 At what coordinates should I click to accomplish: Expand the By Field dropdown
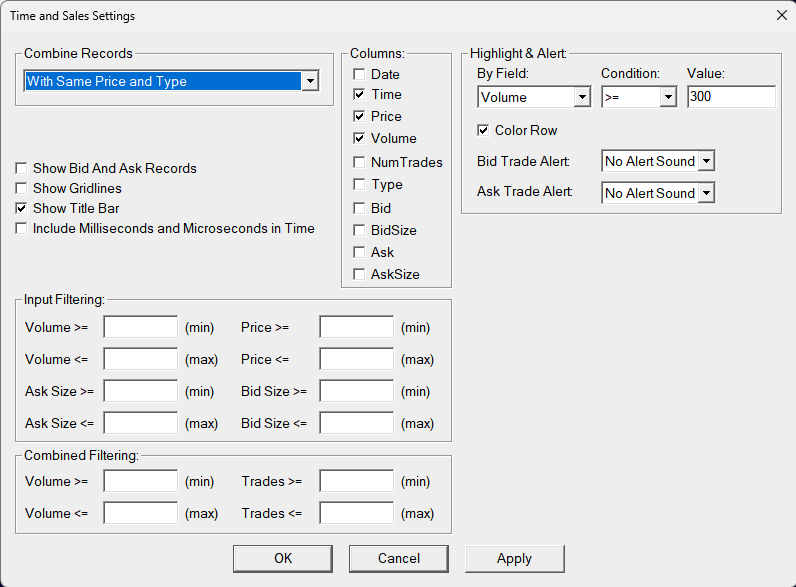point(582,97)
